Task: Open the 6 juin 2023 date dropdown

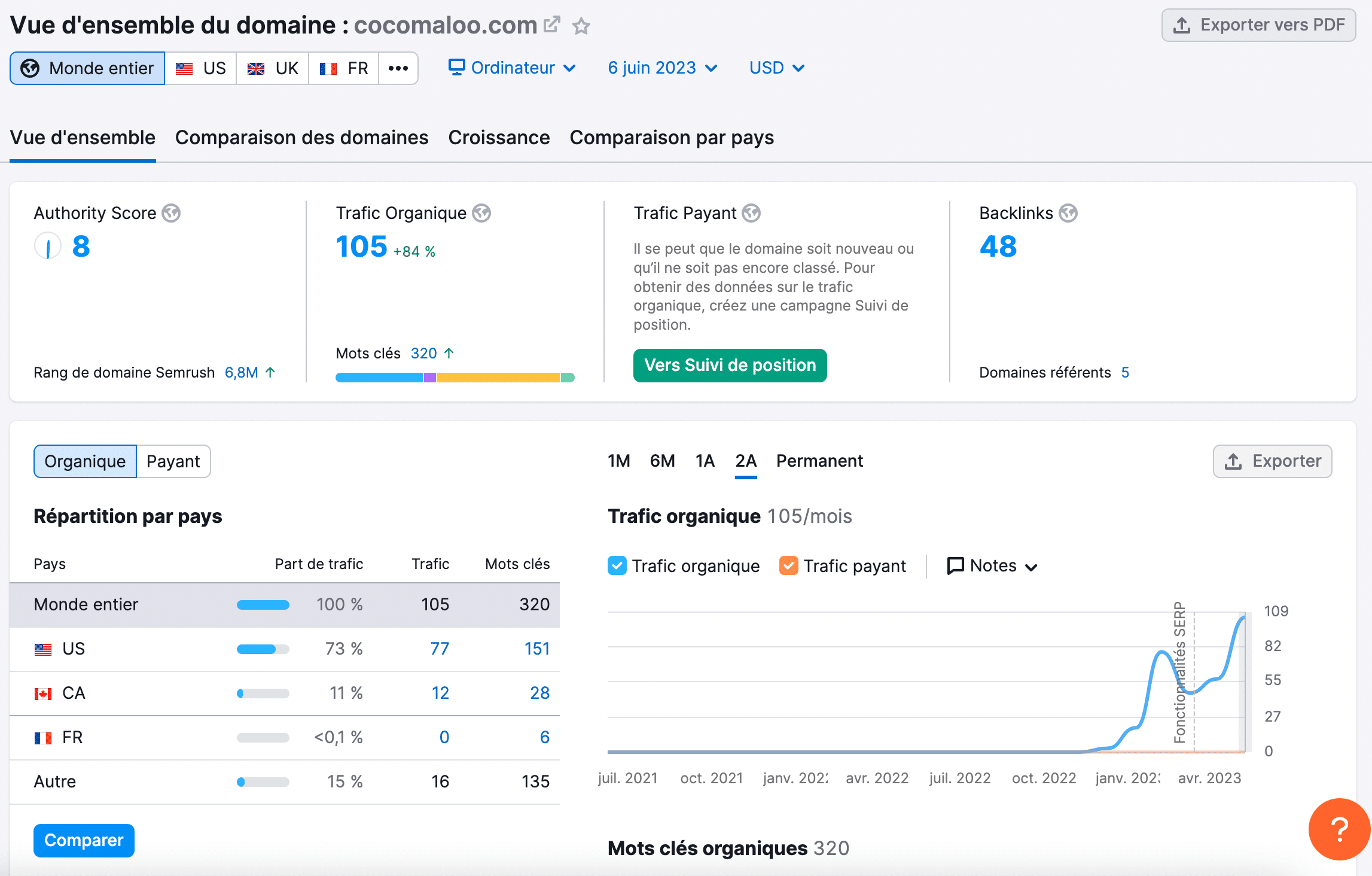Action: click(662, 68)
